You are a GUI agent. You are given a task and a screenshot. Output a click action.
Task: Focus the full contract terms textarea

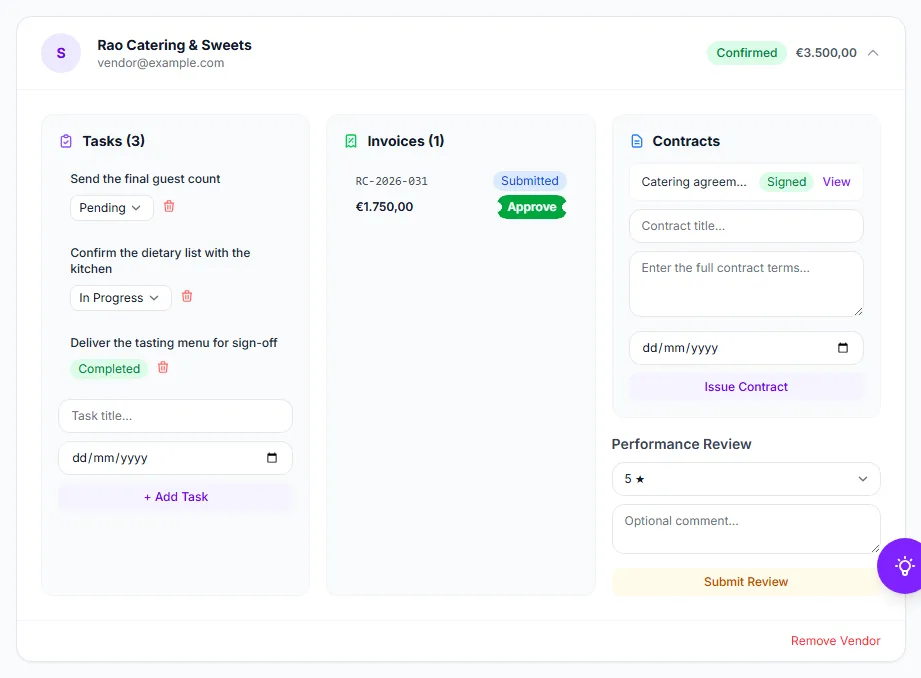point(746,284)
